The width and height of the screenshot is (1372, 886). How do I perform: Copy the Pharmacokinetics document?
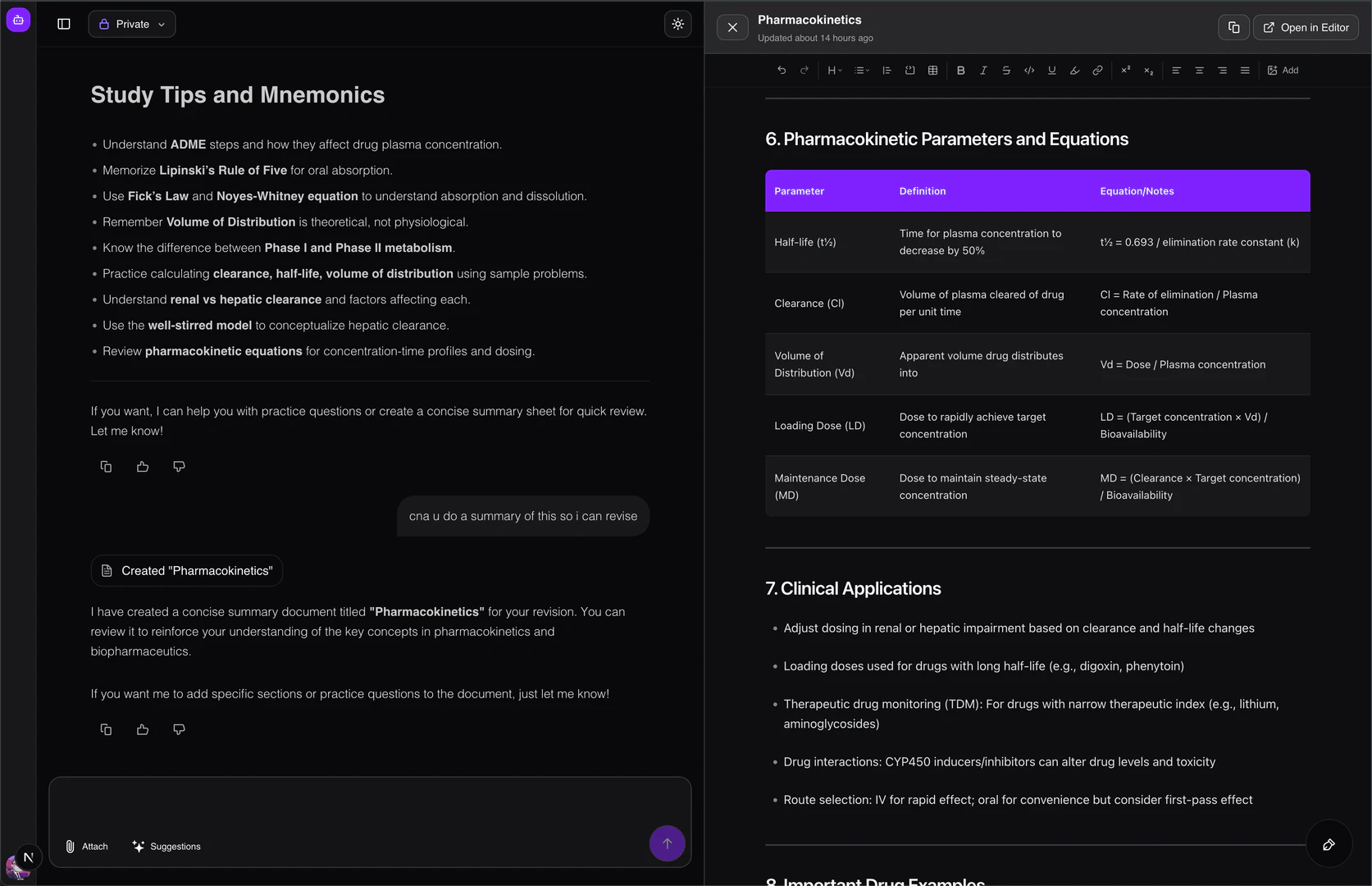[x=1233, y=26]
